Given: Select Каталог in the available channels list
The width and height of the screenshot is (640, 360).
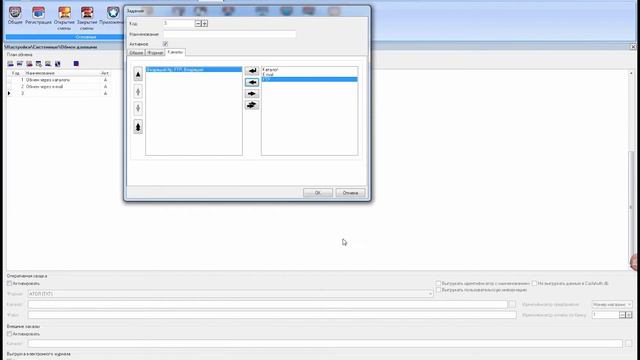Looking at the screenshot, I should [309, 70].
